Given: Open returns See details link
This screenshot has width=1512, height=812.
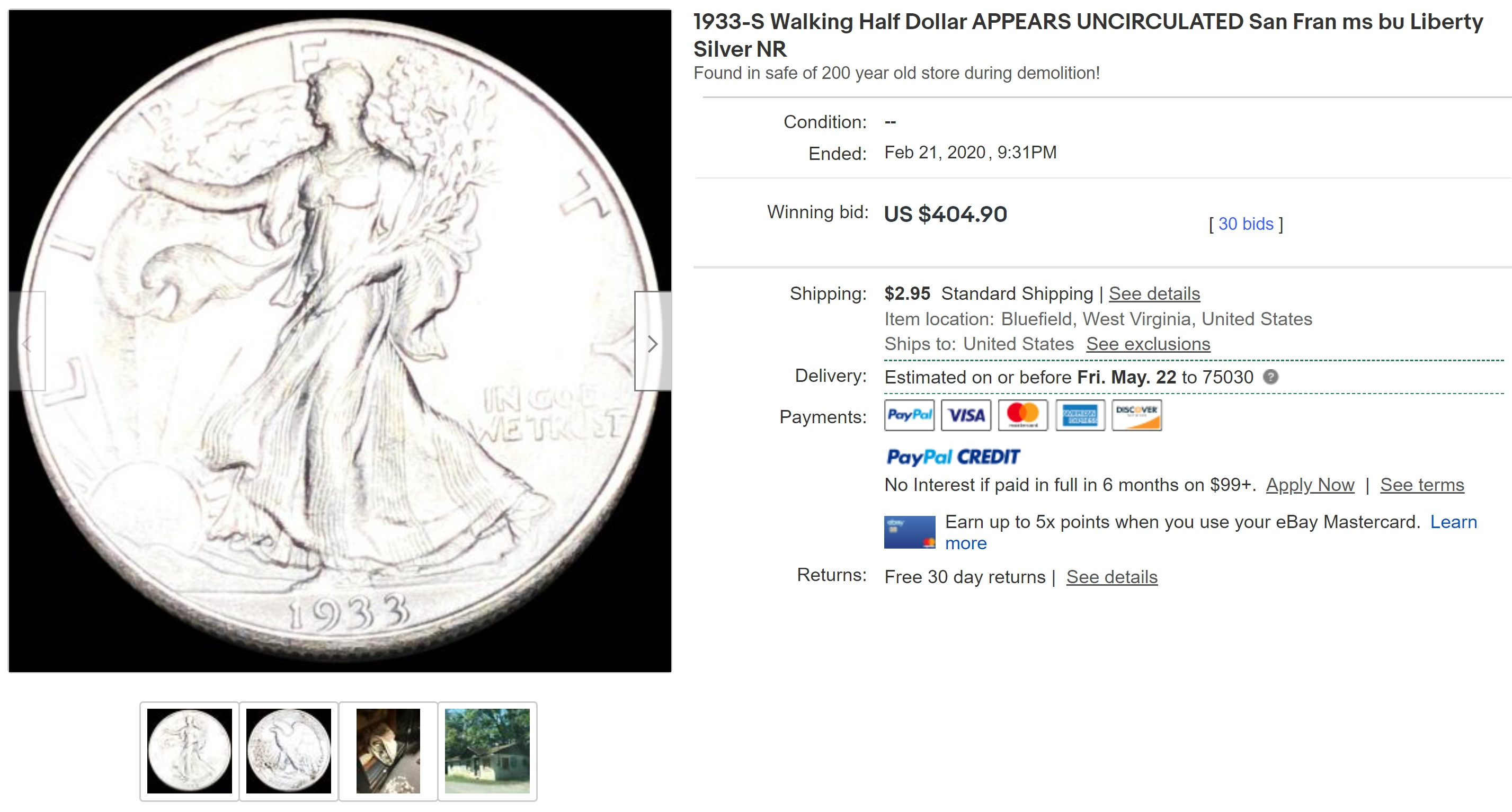Looking at the screenshot, I should tap(1111, 577).
